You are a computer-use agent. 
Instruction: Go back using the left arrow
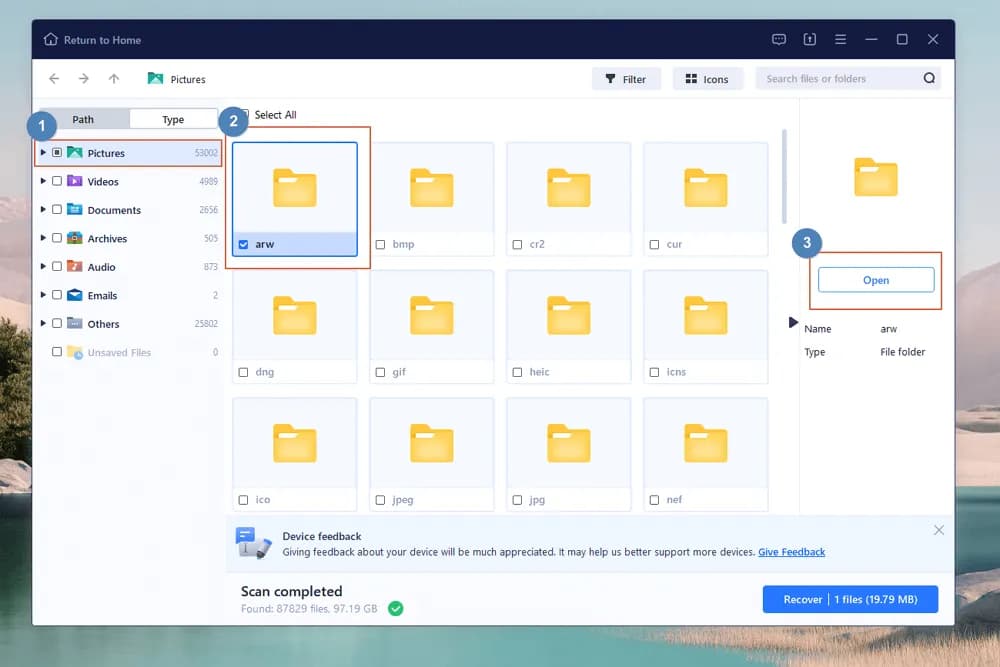click(54, 79)
